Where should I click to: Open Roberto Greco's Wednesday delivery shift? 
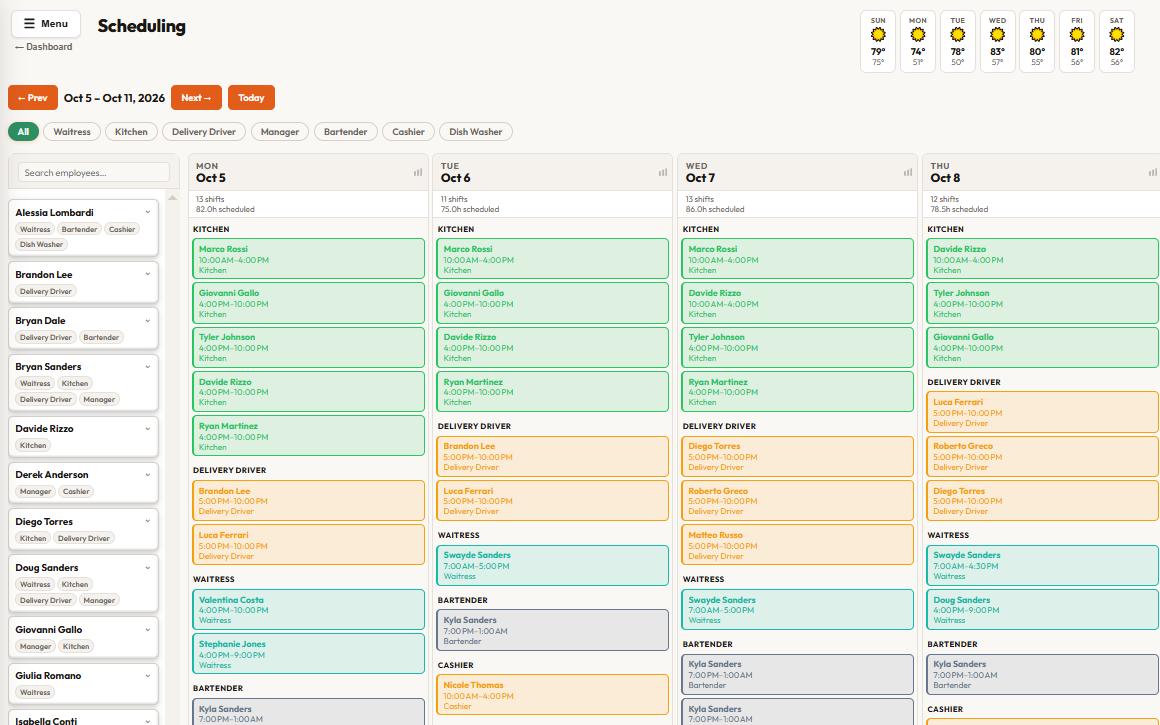[x=798, y=501]
